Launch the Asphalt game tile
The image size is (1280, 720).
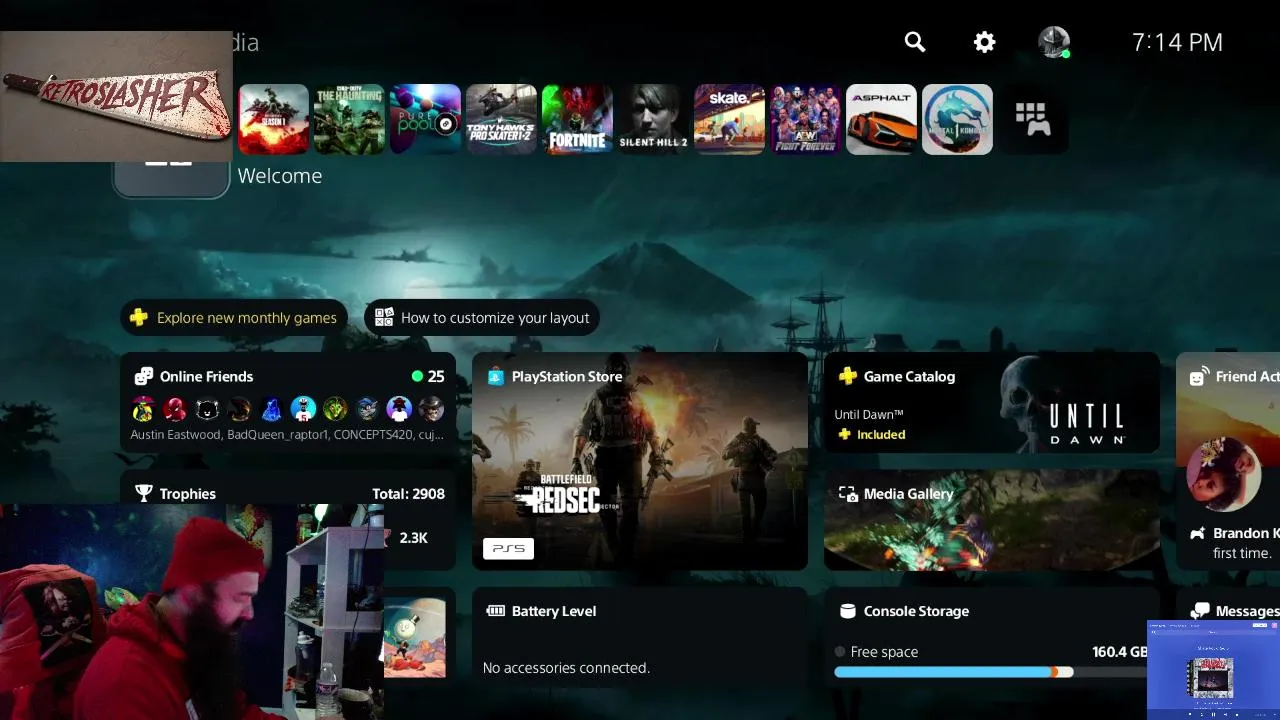pos(881,119)
